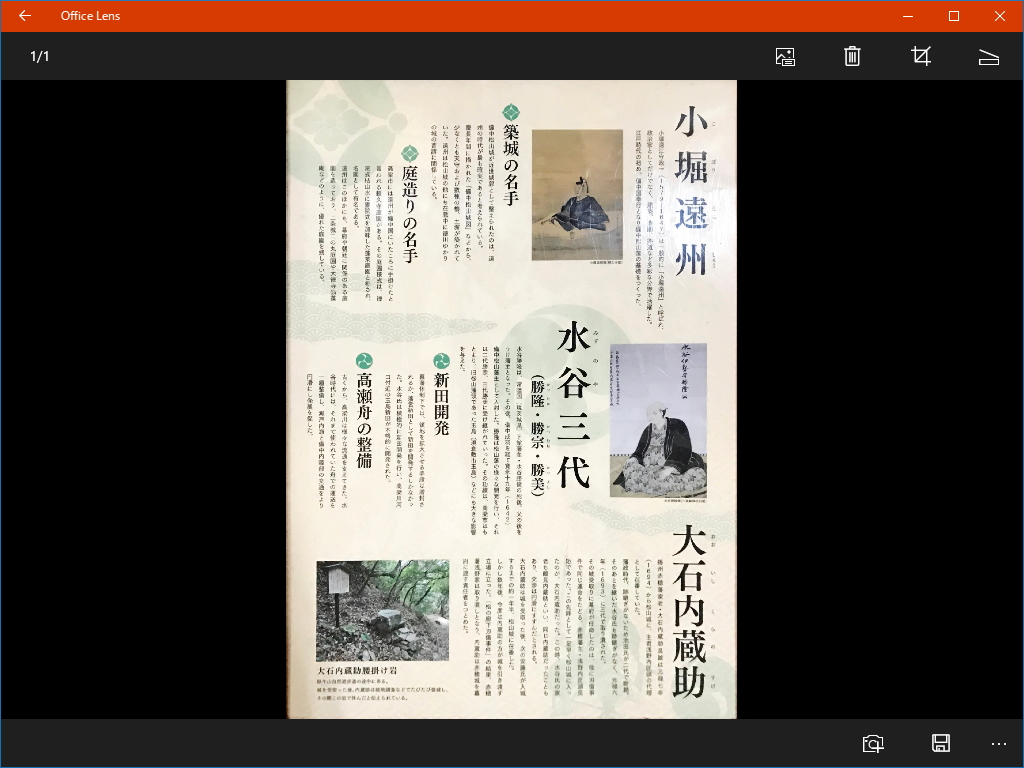Minimize the Office Lens window
The width and height of the screenshot is (1024, 768).
click(907, 16)
